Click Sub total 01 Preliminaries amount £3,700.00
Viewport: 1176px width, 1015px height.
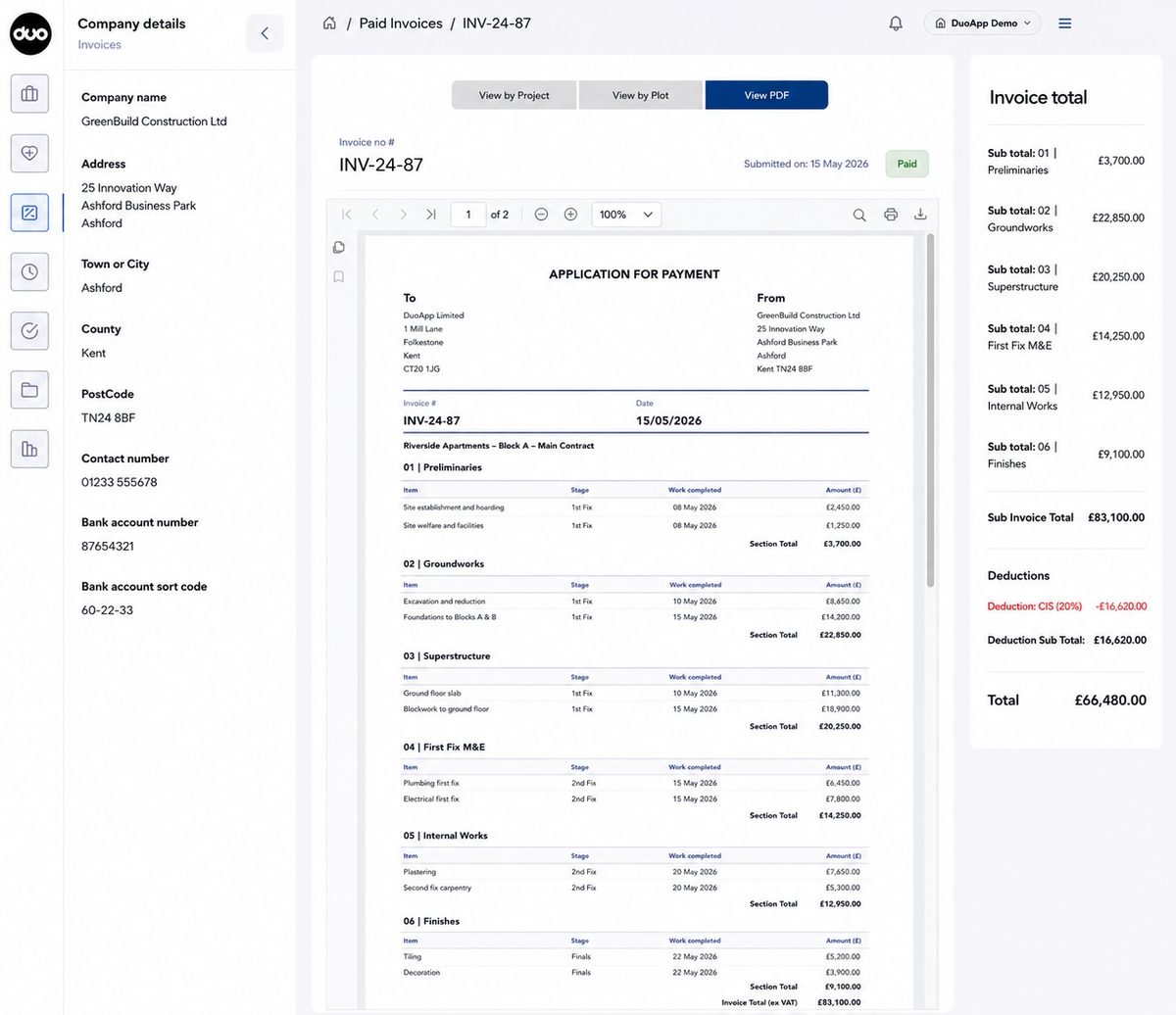pos(1121,161)
